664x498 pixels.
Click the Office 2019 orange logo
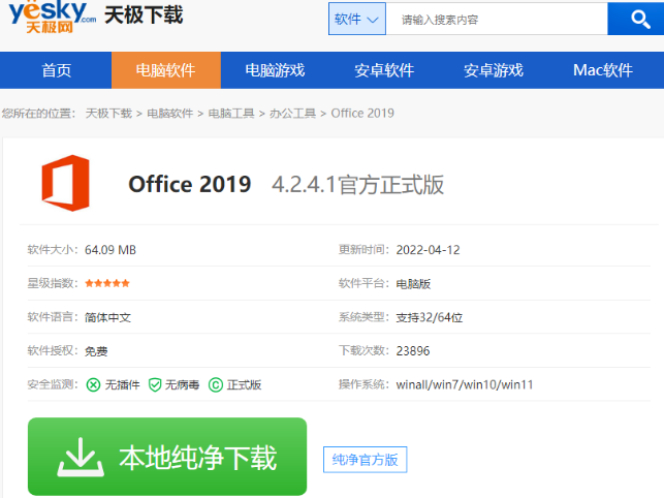[x=66, y=183]
